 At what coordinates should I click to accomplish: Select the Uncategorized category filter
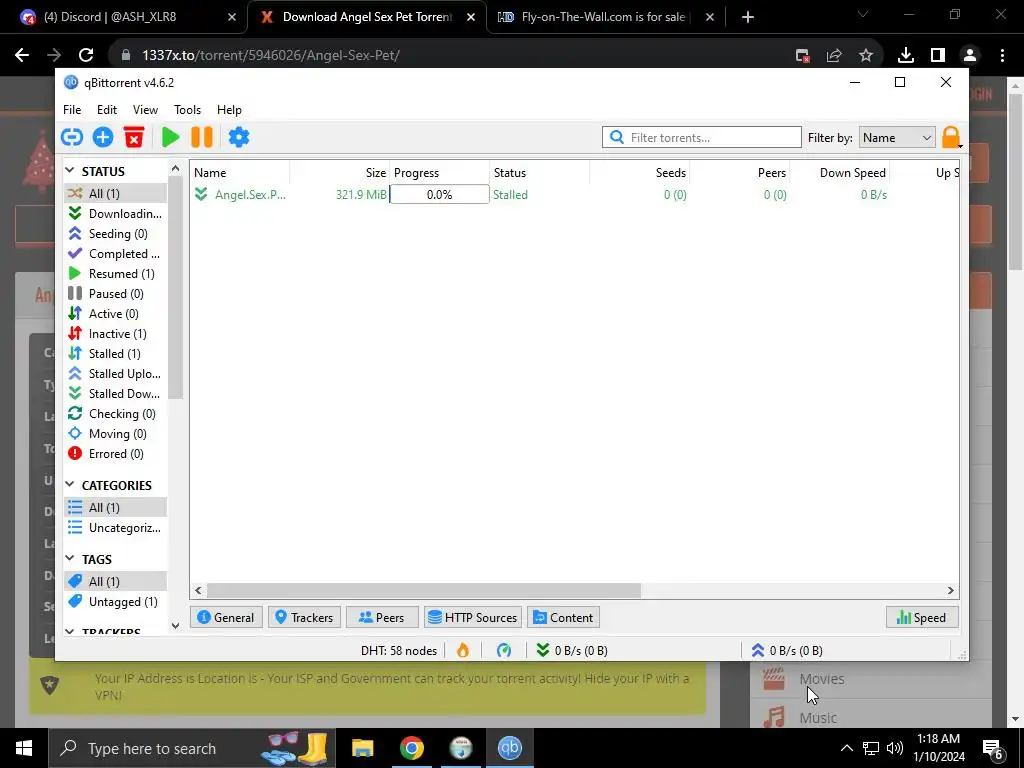pyautogui.click(x=116, y=528)
